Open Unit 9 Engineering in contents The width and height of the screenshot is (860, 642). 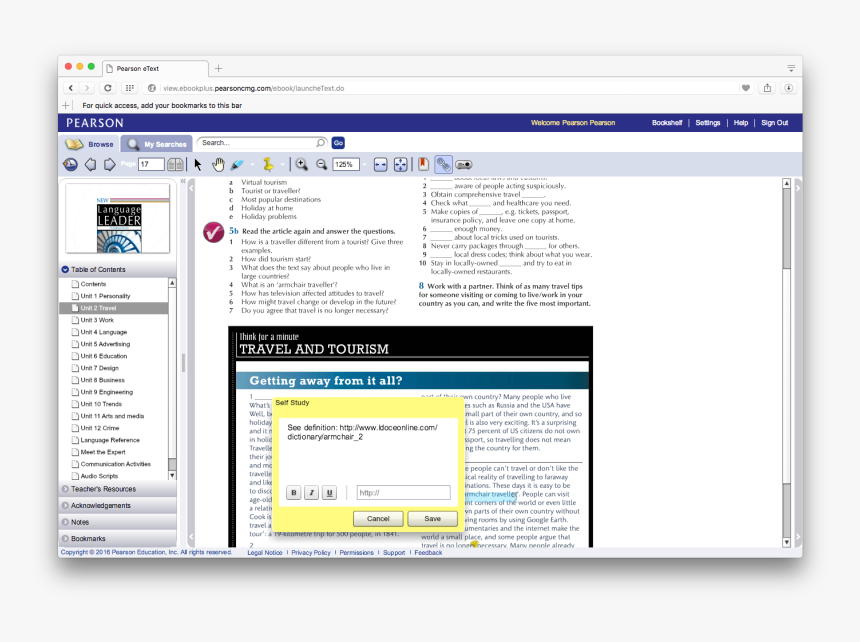[x=106, y=392]
